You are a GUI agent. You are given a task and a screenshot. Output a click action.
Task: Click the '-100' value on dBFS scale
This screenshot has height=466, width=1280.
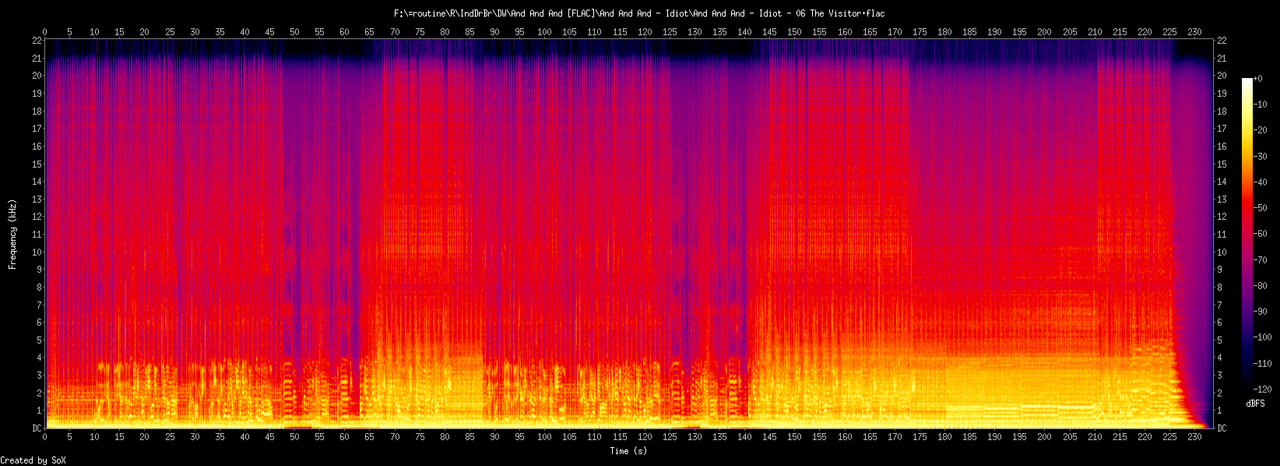pos(1264,337)
